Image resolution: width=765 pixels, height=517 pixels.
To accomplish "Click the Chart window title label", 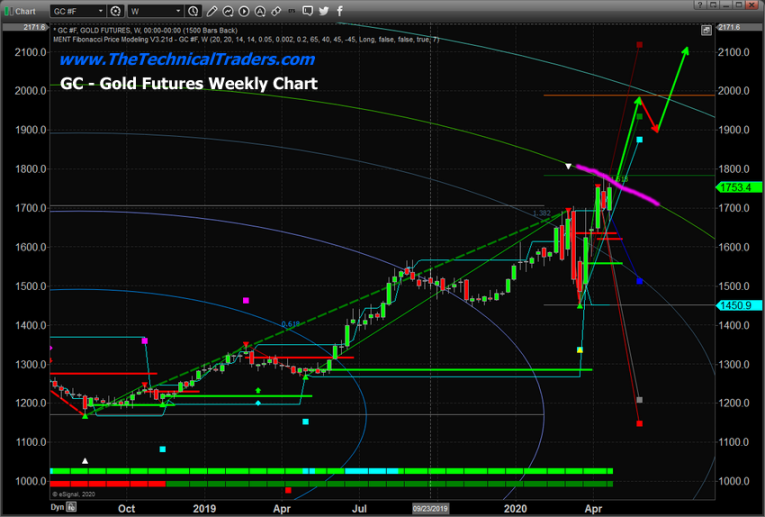I will tap(25, 11).
